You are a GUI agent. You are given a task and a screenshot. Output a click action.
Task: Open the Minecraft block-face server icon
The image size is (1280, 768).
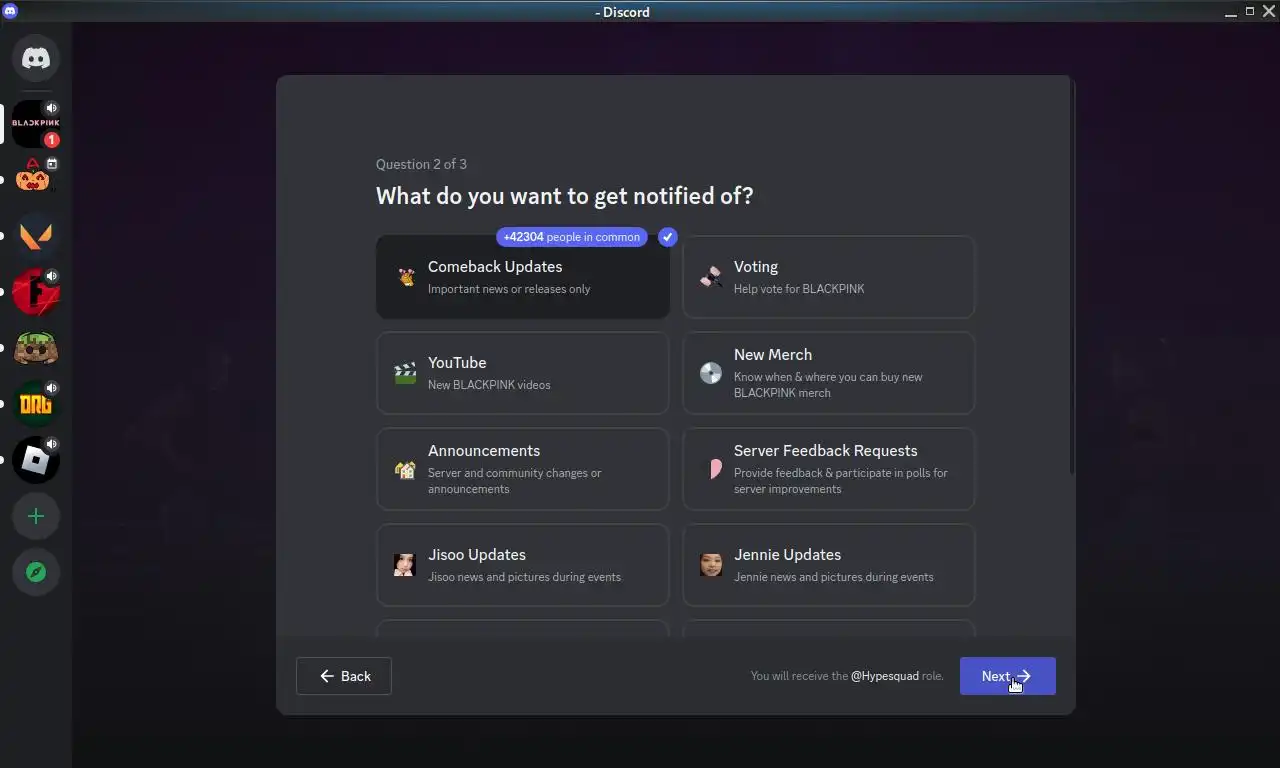coord(36,348)
